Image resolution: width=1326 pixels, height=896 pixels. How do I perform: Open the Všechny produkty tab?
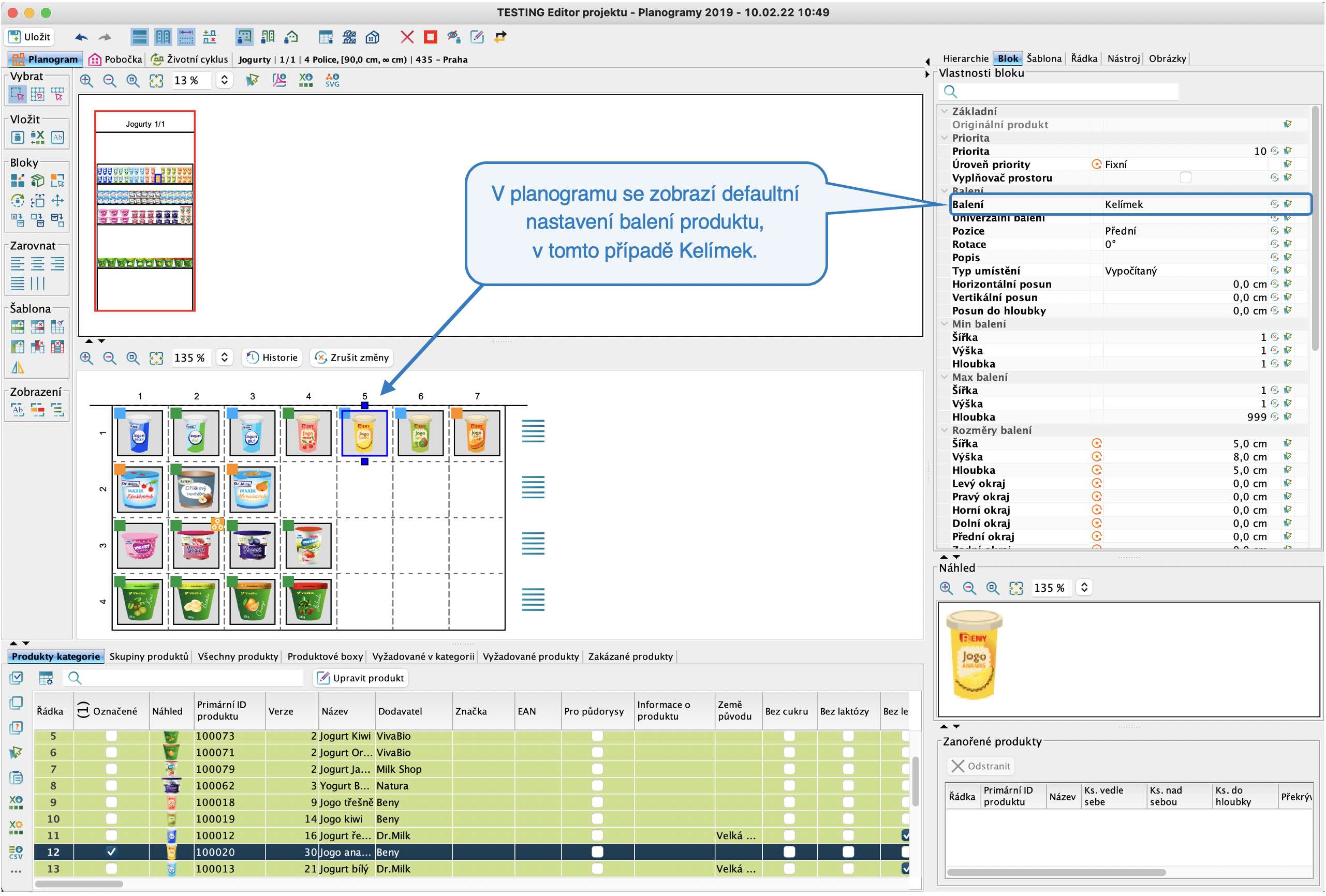coord(238,656)
